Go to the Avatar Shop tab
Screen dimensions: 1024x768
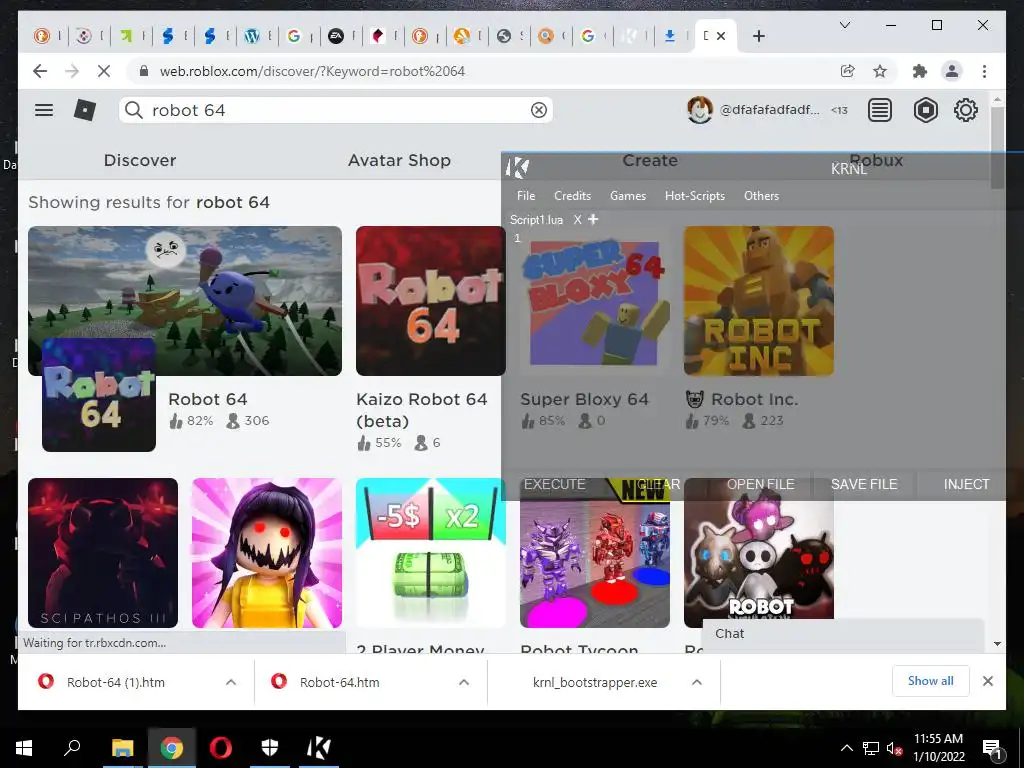399,160
